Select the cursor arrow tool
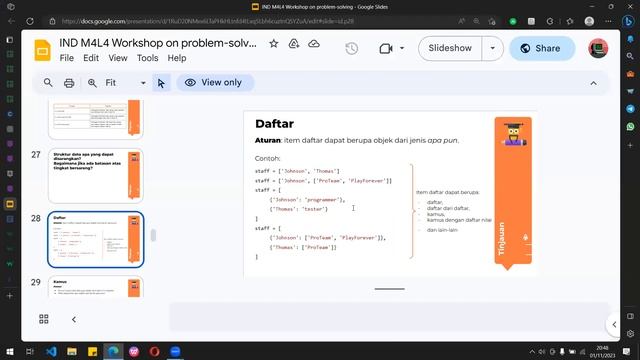640x360 pixels. (x=161, y=83)
